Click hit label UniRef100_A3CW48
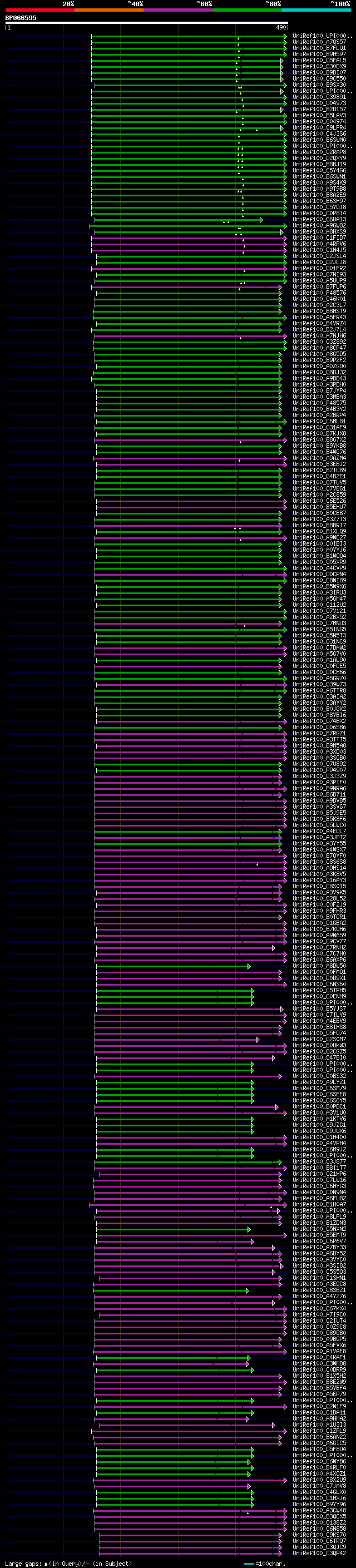Image resolution: width=356 pixels, height=1568 pixels. point(319,1510)
